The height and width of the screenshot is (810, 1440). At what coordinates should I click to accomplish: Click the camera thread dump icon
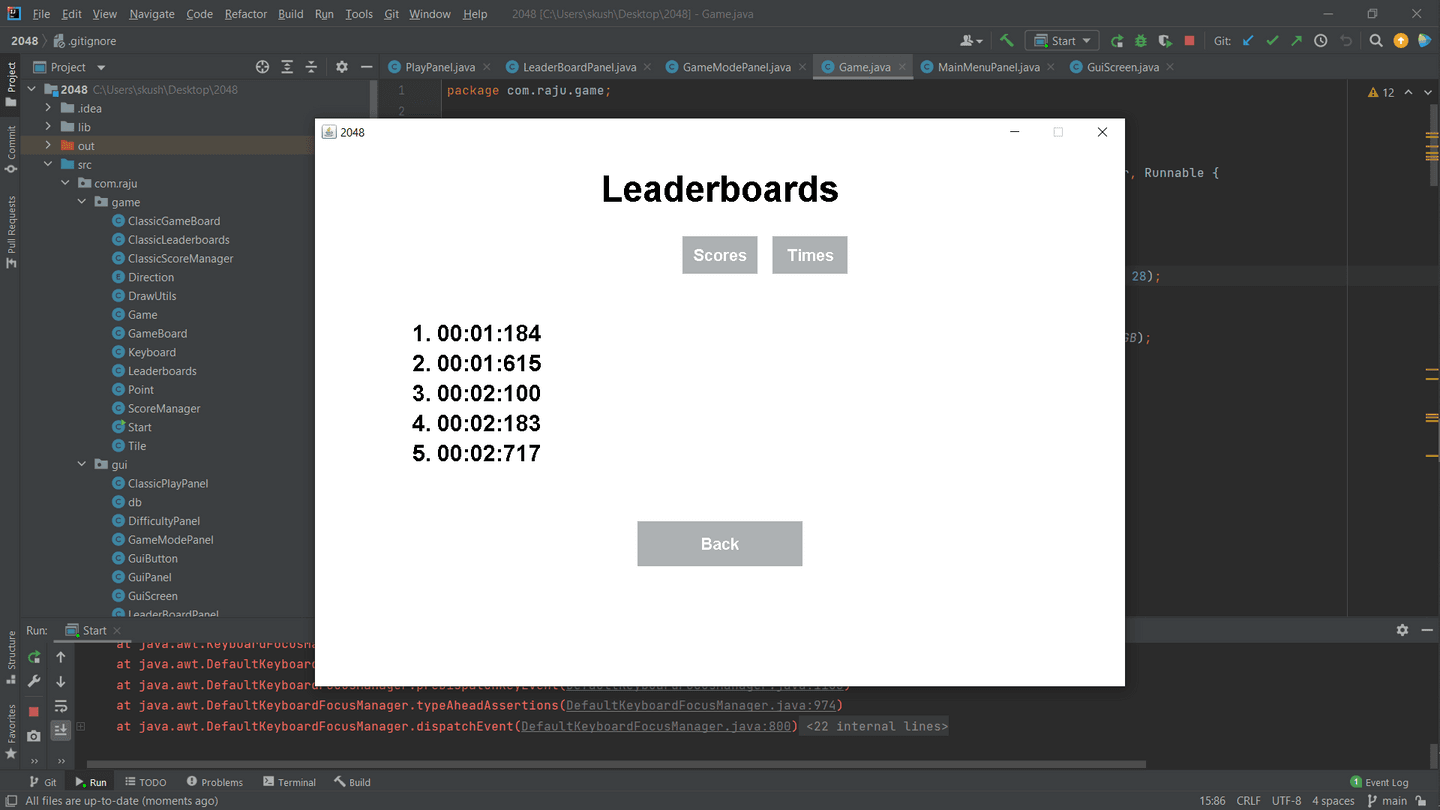[x=34, y=736]
